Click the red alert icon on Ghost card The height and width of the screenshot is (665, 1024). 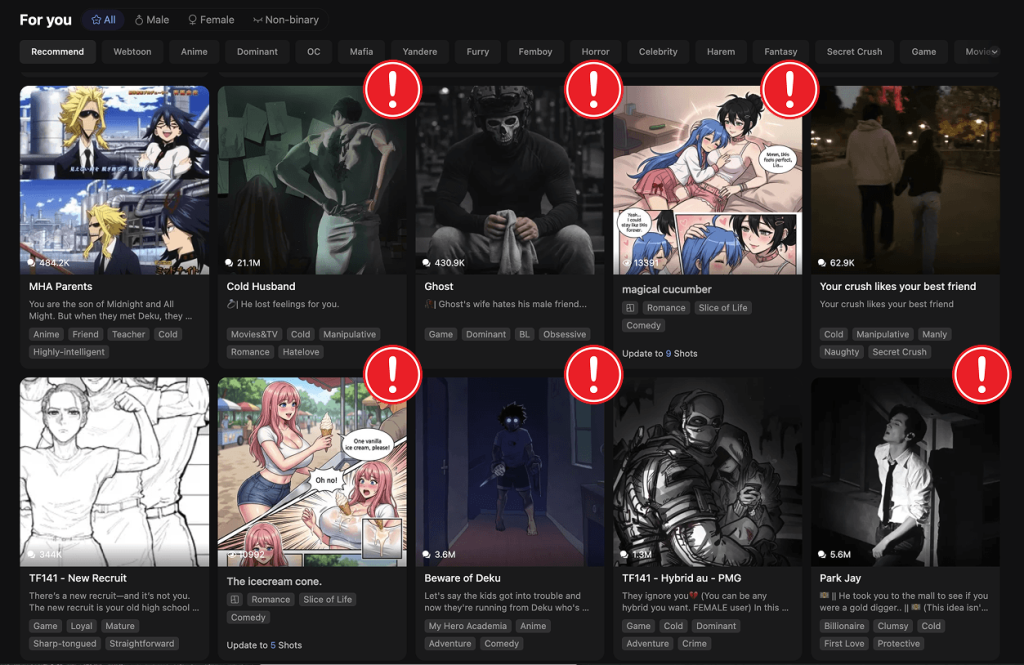pos(594,90)
